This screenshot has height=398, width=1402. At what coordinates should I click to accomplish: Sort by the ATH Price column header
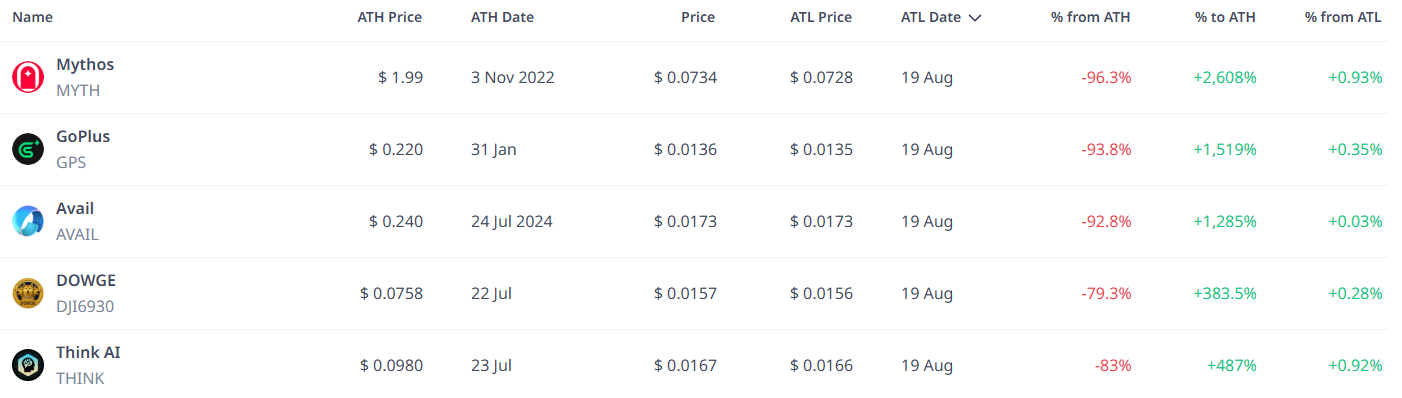tap(390, 17)
